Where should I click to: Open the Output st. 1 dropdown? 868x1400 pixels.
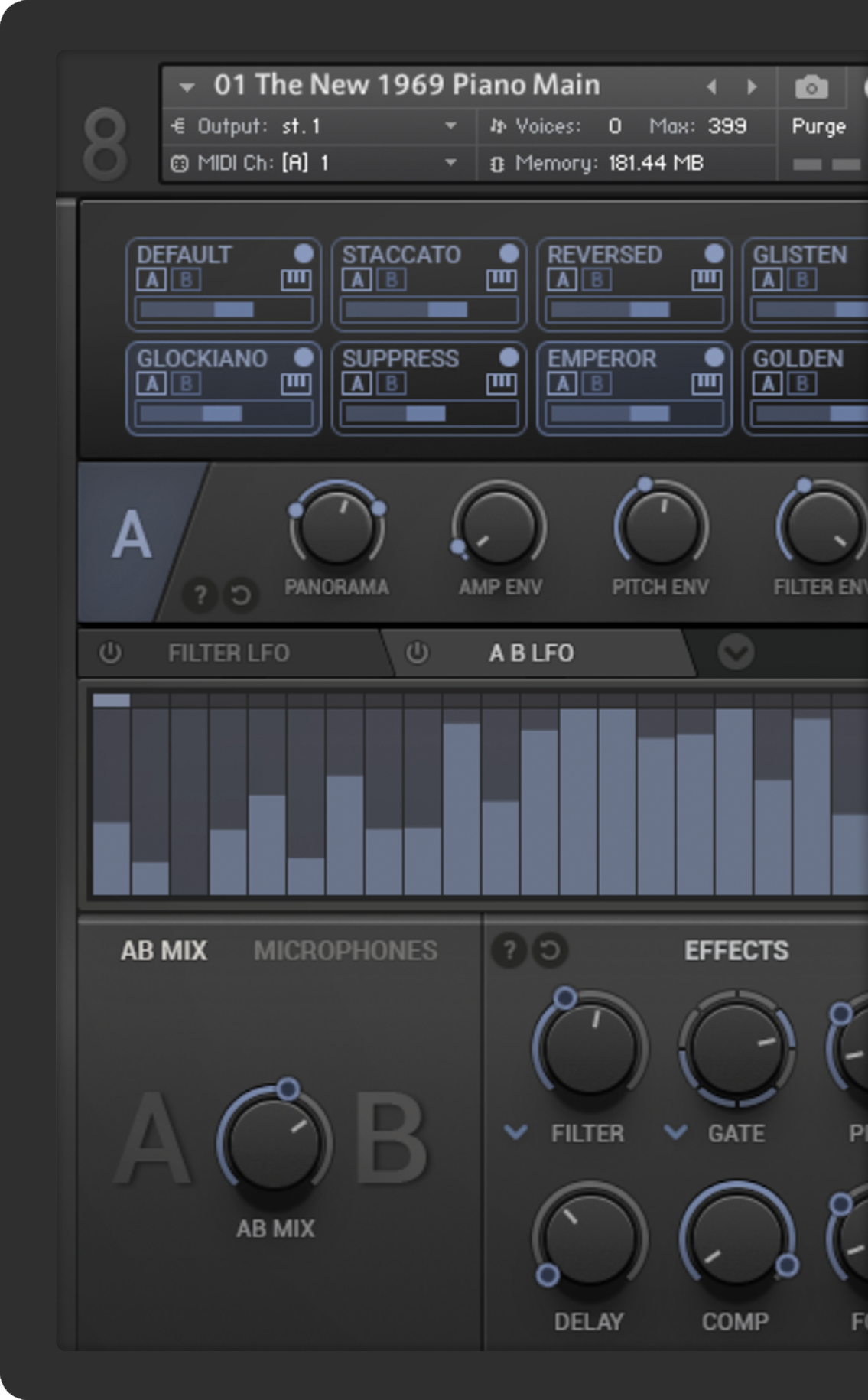[451, 126]
